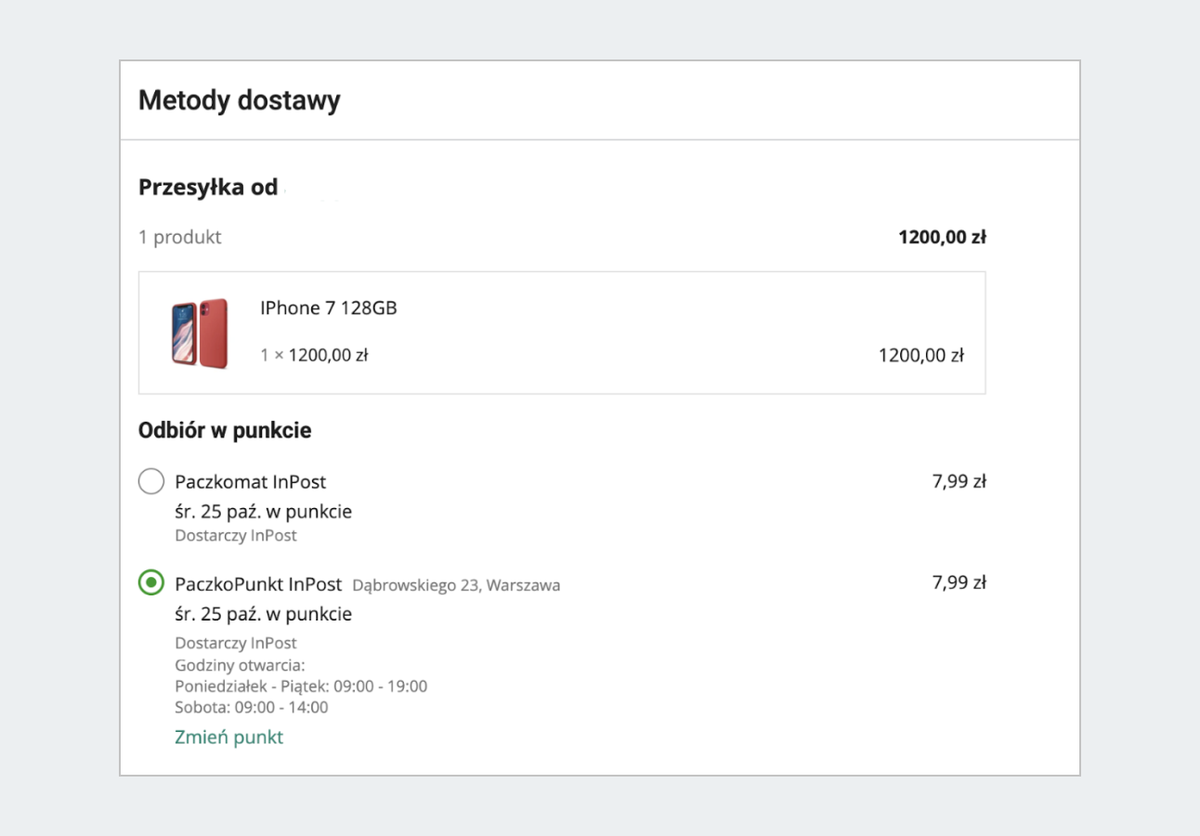Click the bold 1200,00 zł shipment total

point(942,237)
